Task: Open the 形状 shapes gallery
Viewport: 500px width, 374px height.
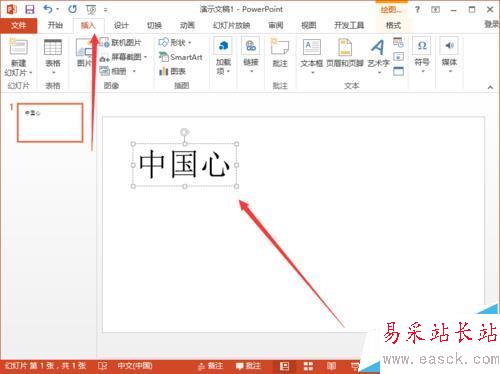Action: pyautogui.click(x=175, y=43)
